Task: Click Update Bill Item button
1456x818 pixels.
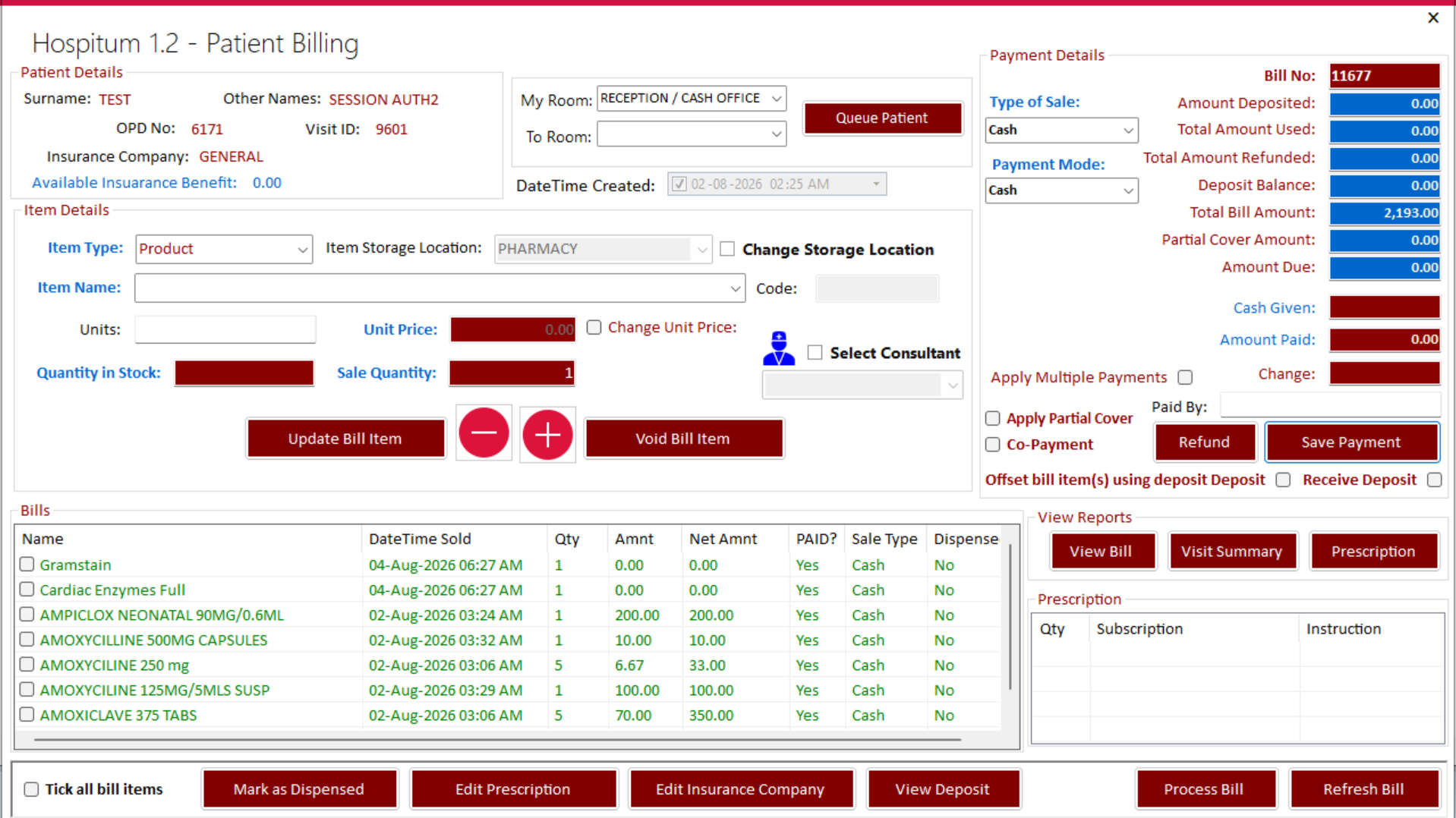Action: tap(345, 439)
